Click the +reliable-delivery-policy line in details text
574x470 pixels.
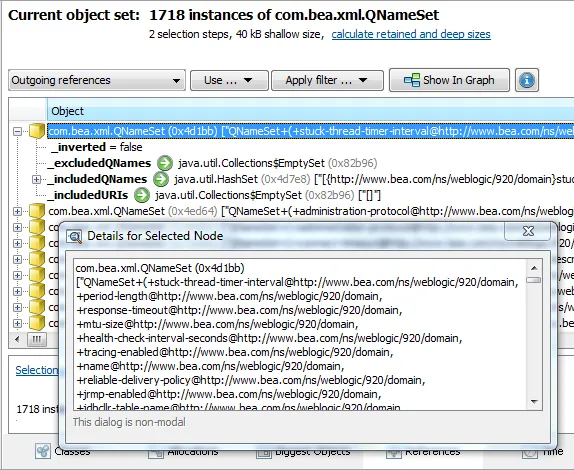tap(251, 380)
